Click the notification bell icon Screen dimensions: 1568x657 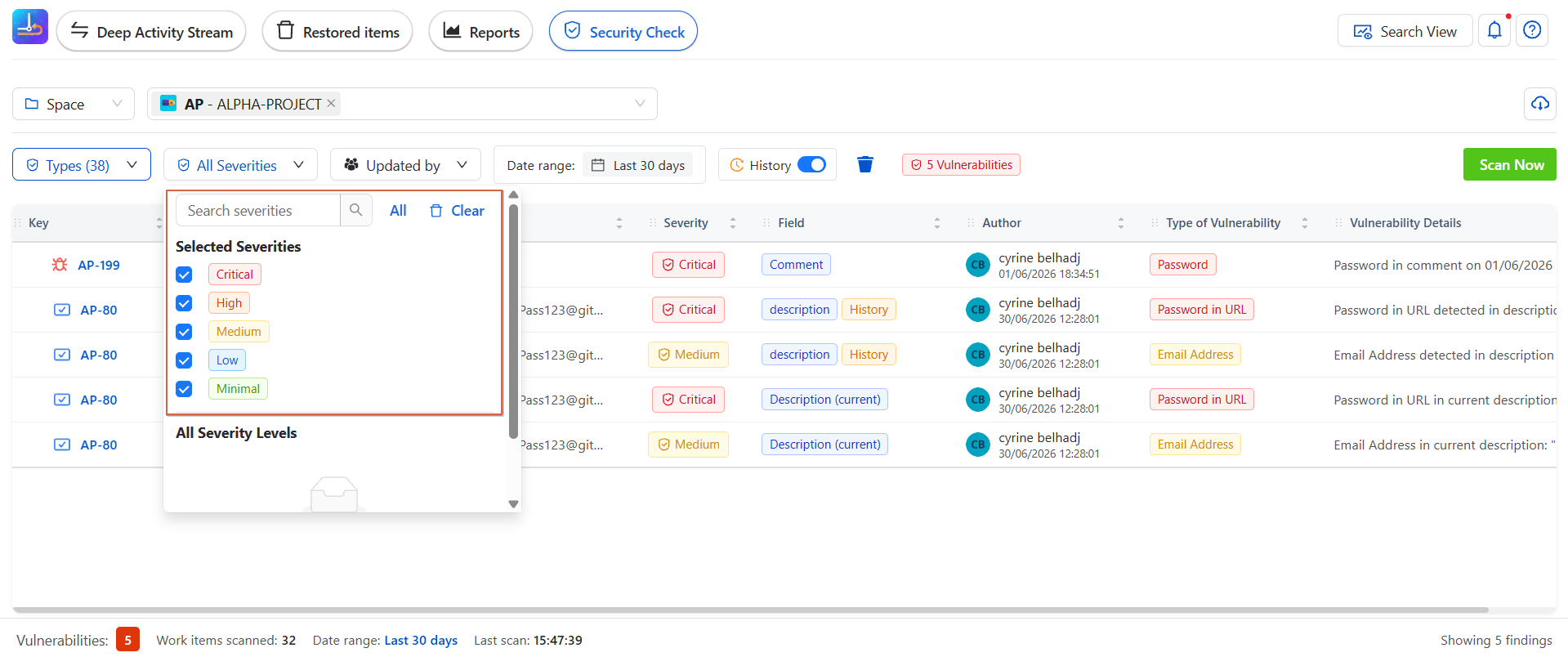[x=1494, y=31]
